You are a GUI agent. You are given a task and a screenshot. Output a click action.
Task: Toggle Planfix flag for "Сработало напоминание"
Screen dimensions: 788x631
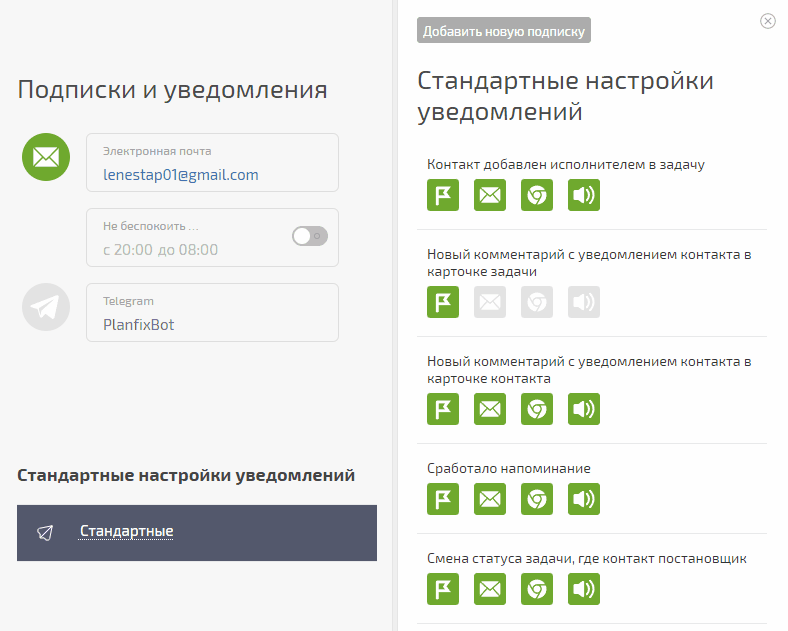tap(443, 499)
